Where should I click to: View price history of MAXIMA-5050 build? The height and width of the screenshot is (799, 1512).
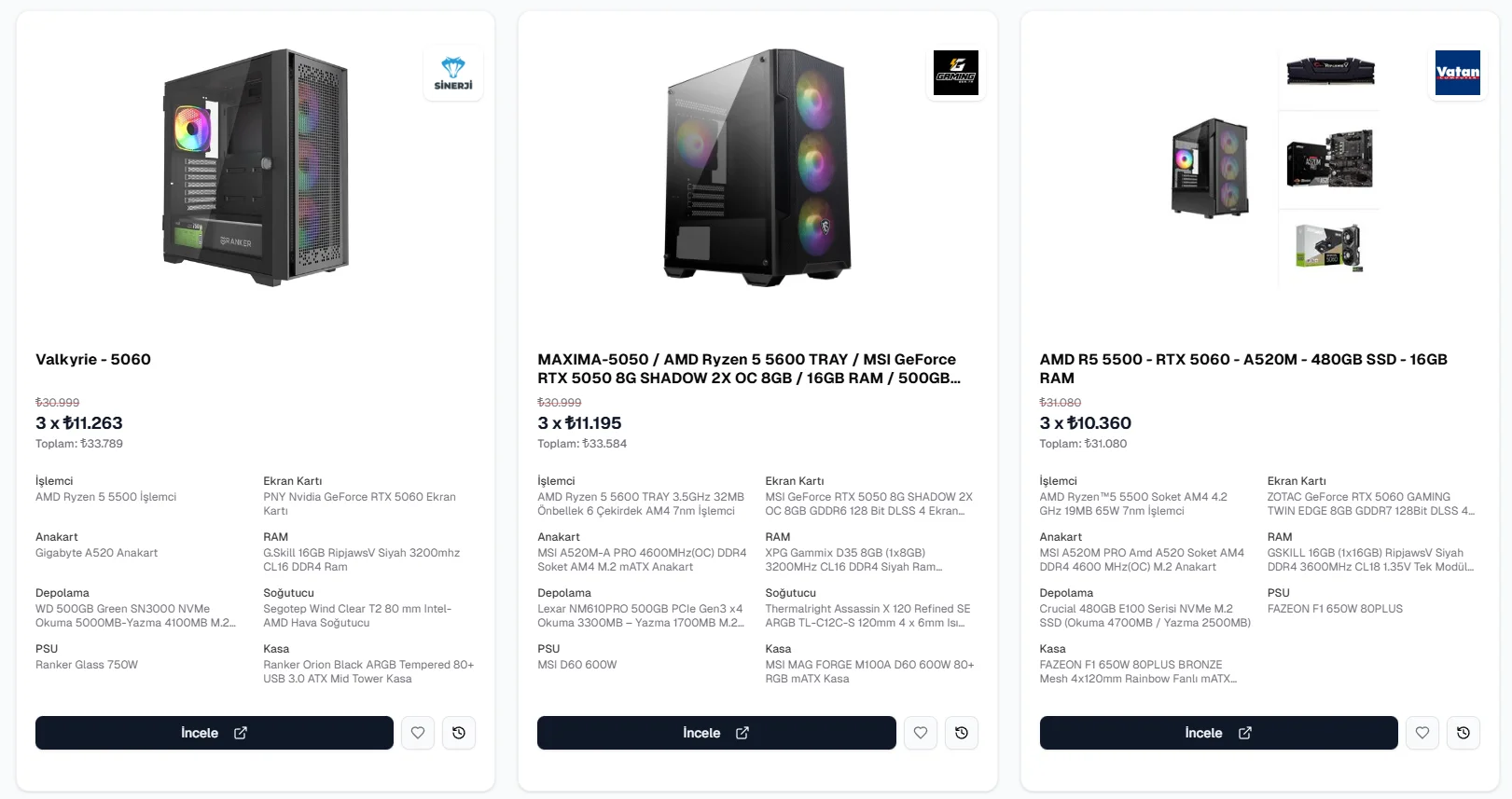[962, 733]
